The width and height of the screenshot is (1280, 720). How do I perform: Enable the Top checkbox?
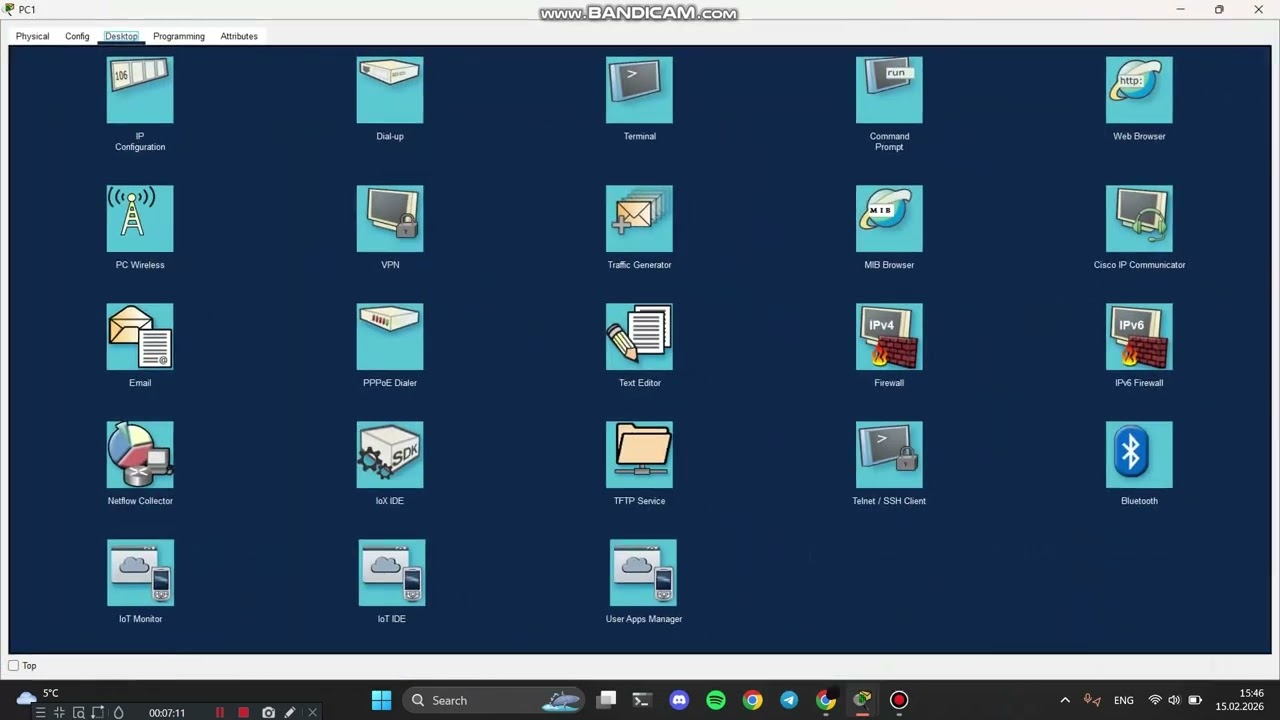pos(14,665)
